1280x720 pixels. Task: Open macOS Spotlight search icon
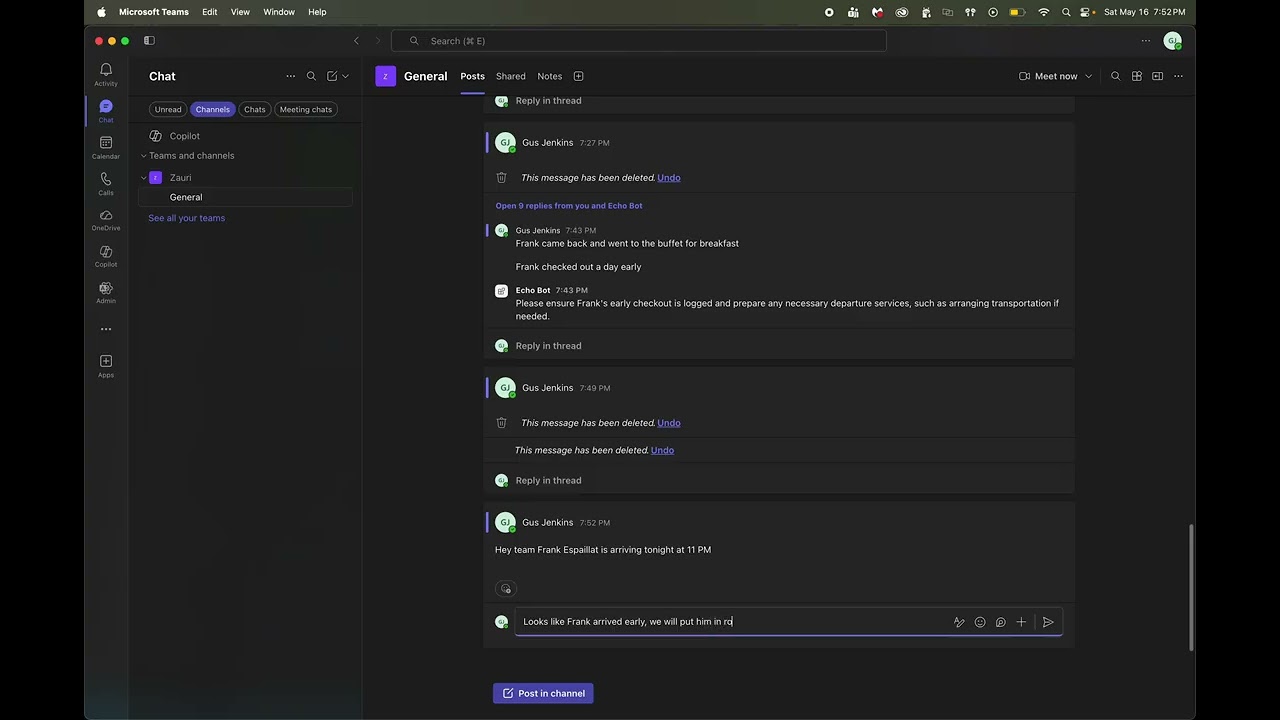(x=1066, y=12)
